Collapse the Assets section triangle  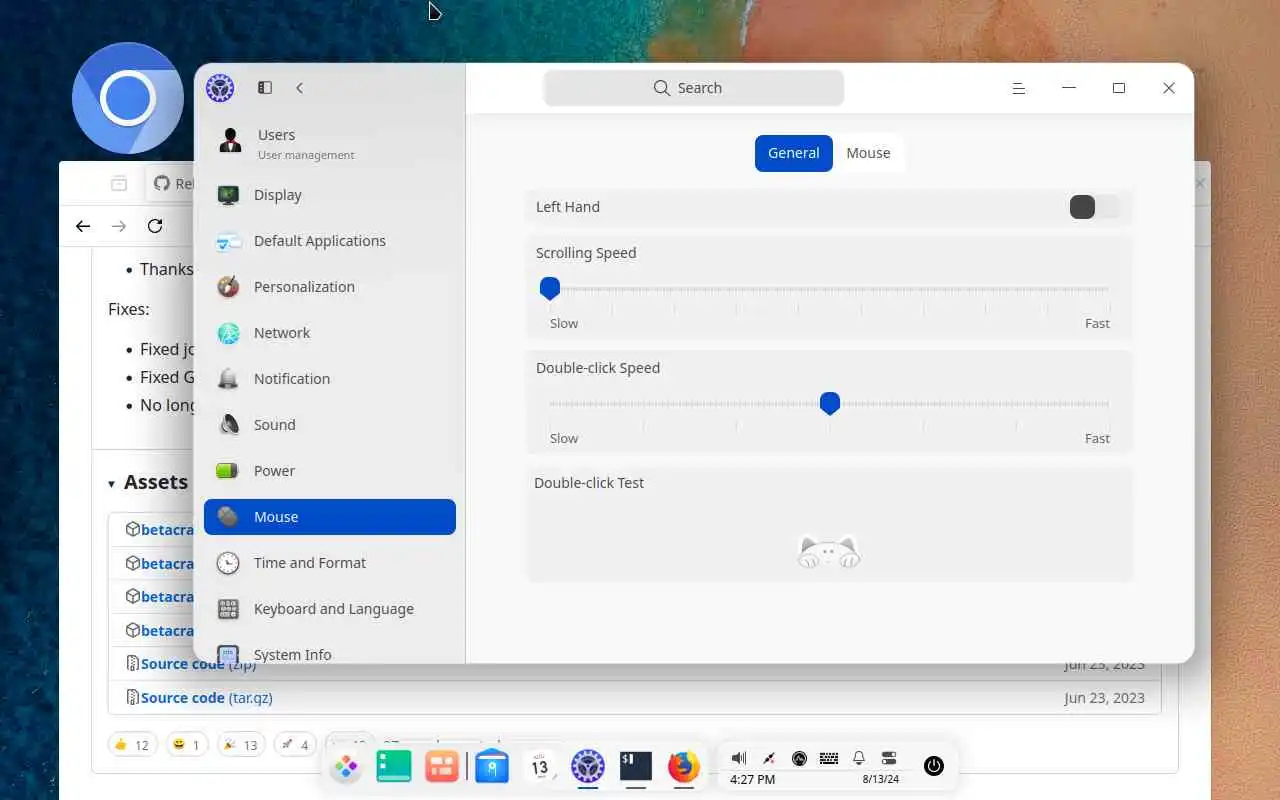[x=111, y=484]
